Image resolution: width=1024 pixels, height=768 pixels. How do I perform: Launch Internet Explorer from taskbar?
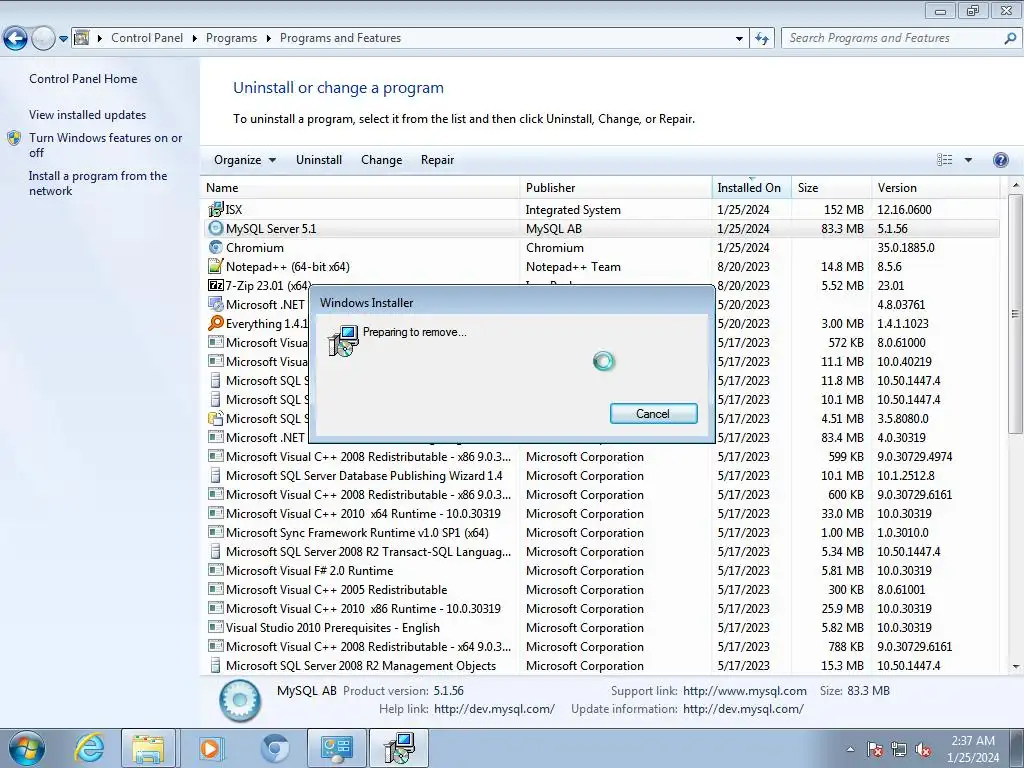coord(89,748)
